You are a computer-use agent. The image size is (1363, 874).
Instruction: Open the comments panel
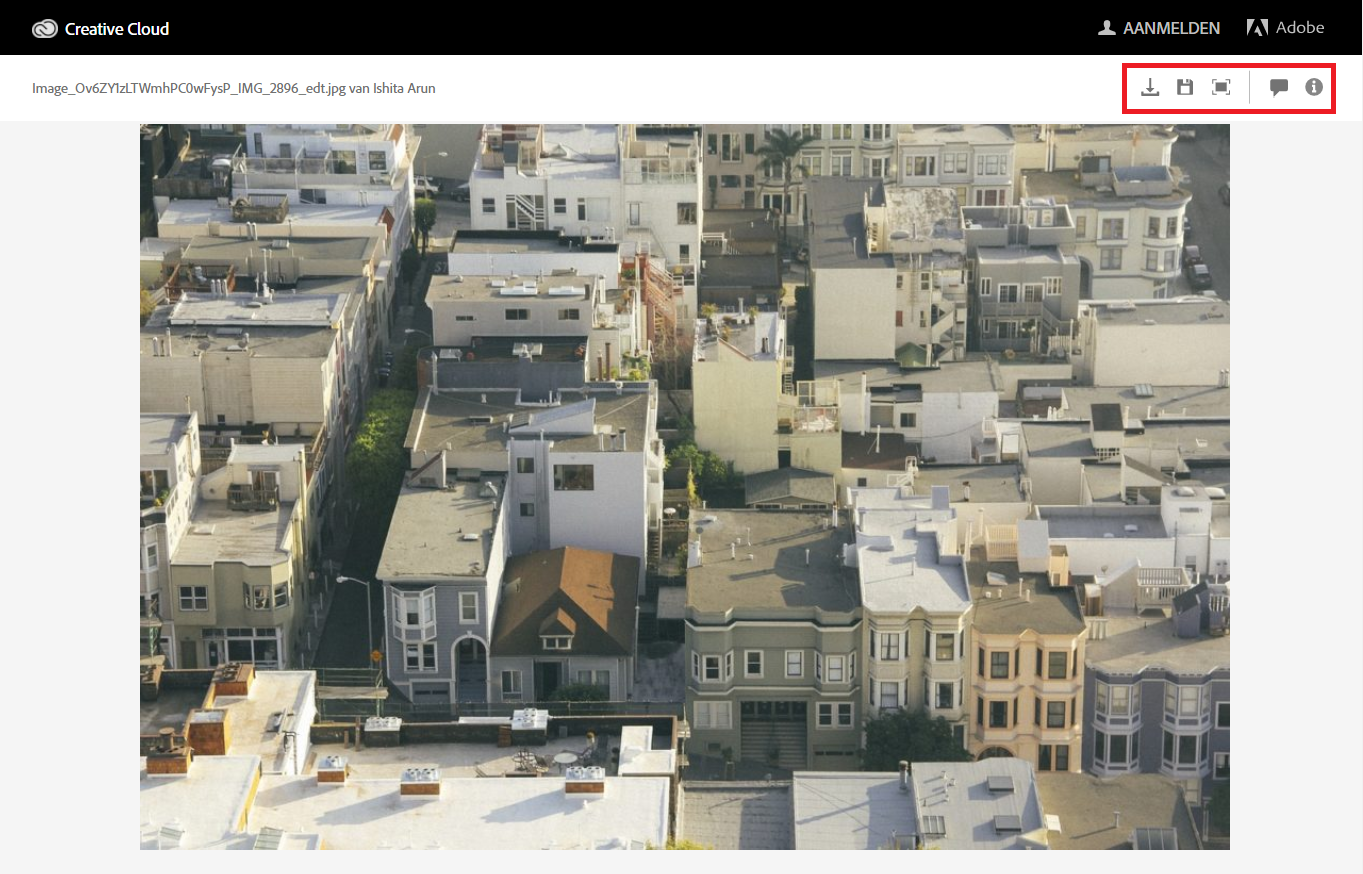(x=1278, y=87)
